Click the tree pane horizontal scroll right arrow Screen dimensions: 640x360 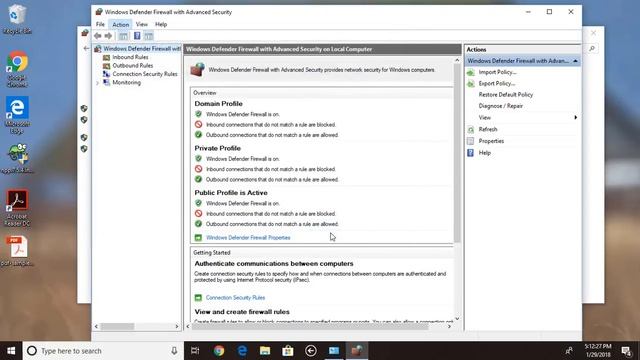[177, 327]
